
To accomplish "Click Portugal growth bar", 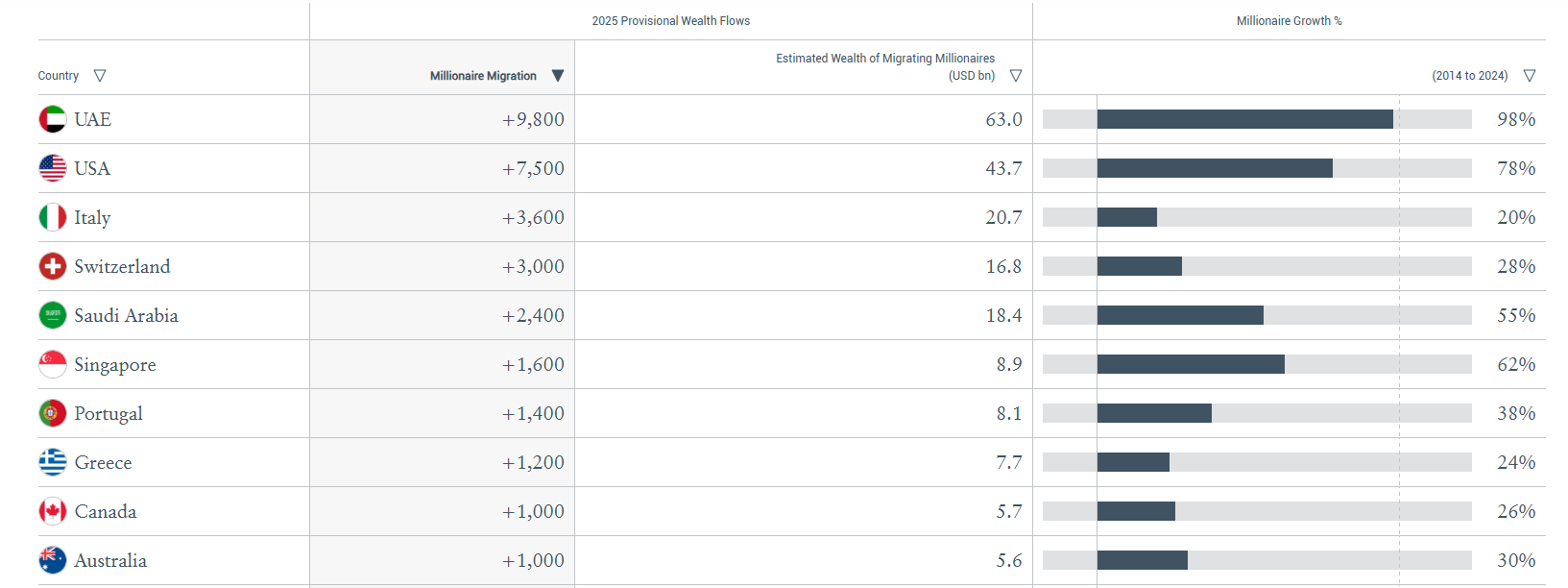I will point(1154,413).
